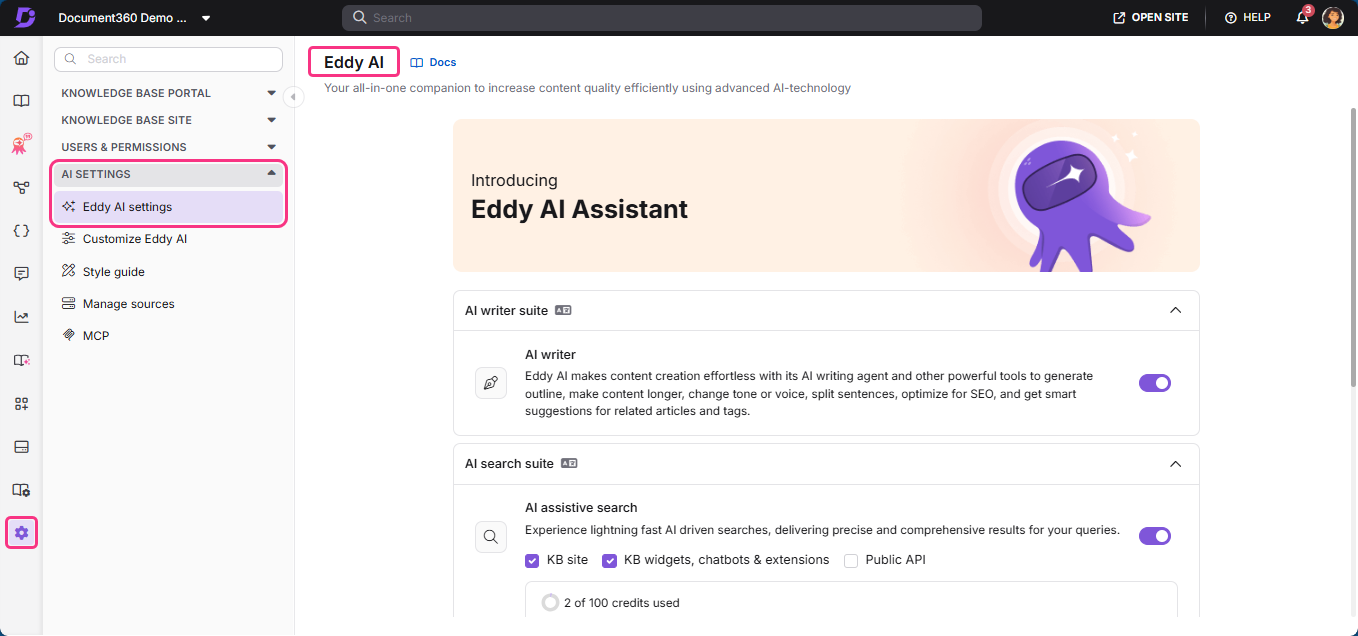Expand the USERS & PERMISSIONS section

pyautogui.click(x=270, y=146)
